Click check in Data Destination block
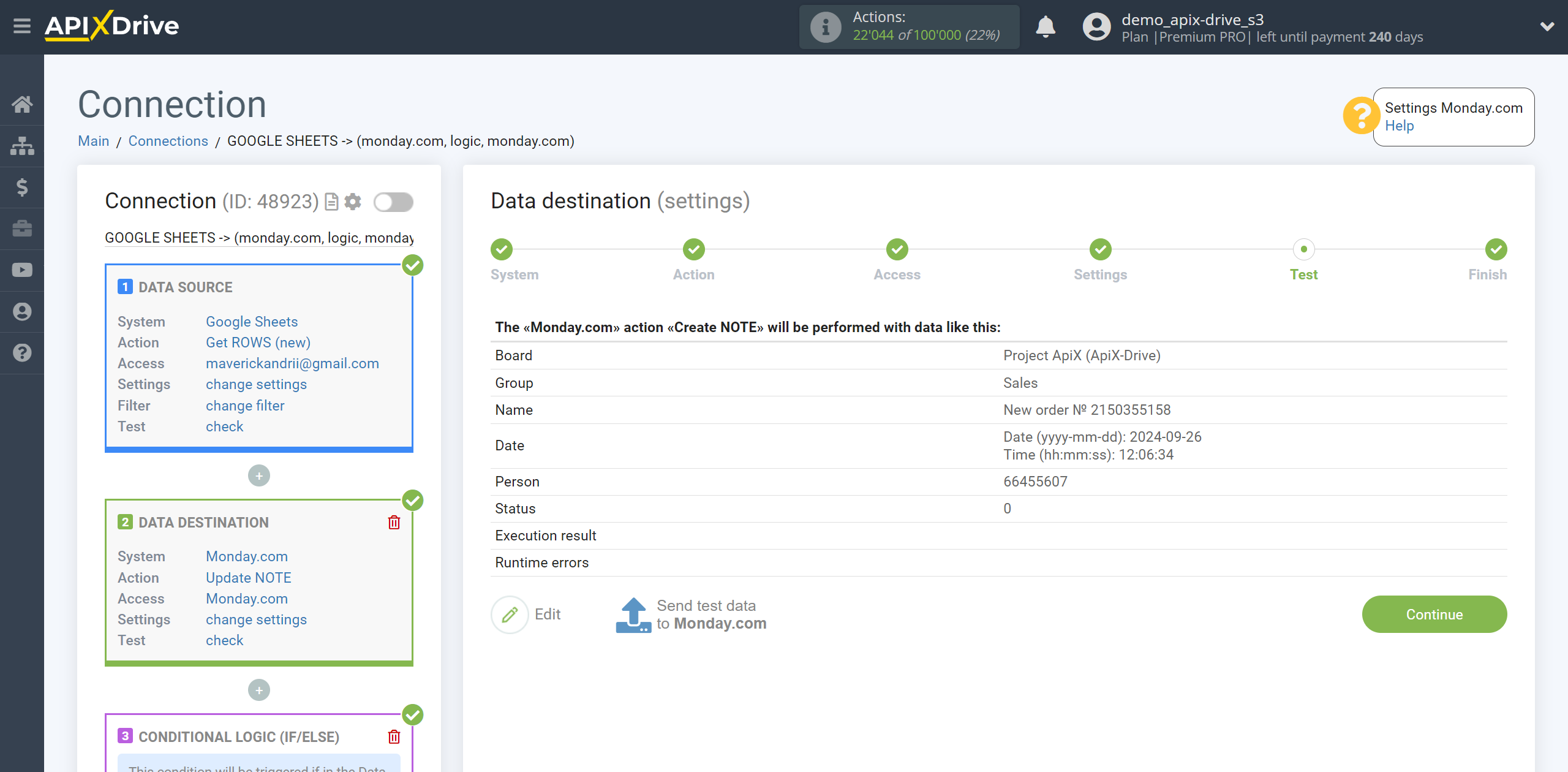The width and height of the screenshot is (1568, 772). tap(224, 640)
